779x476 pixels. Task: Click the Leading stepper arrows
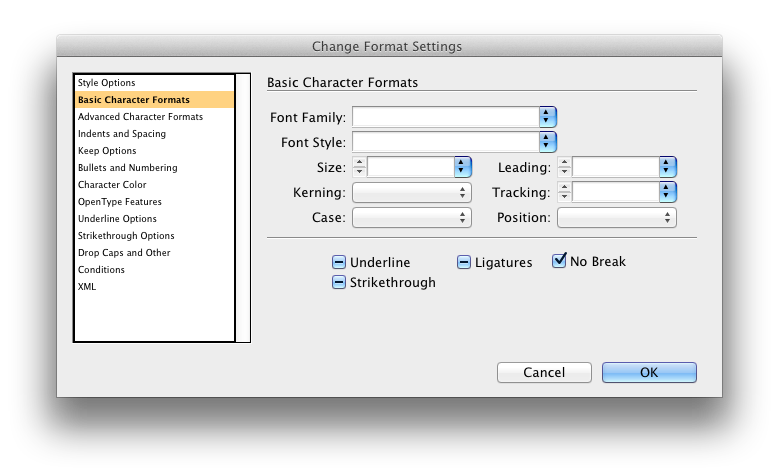click(564, 167)
